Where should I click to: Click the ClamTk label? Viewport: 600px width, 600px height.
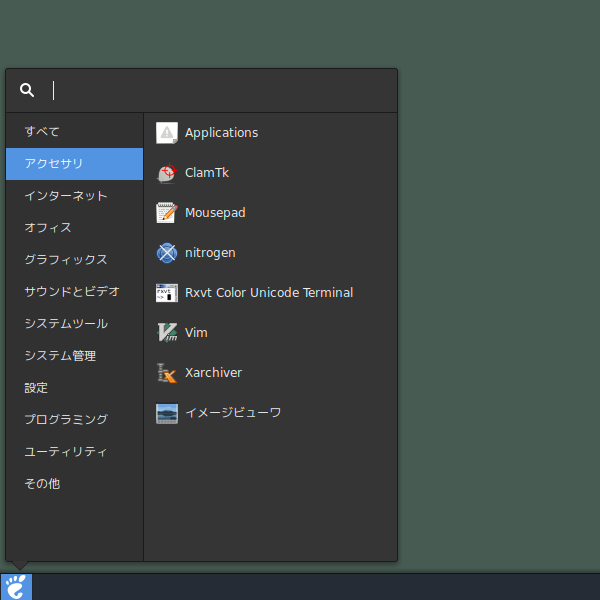[x=207, y=173]
